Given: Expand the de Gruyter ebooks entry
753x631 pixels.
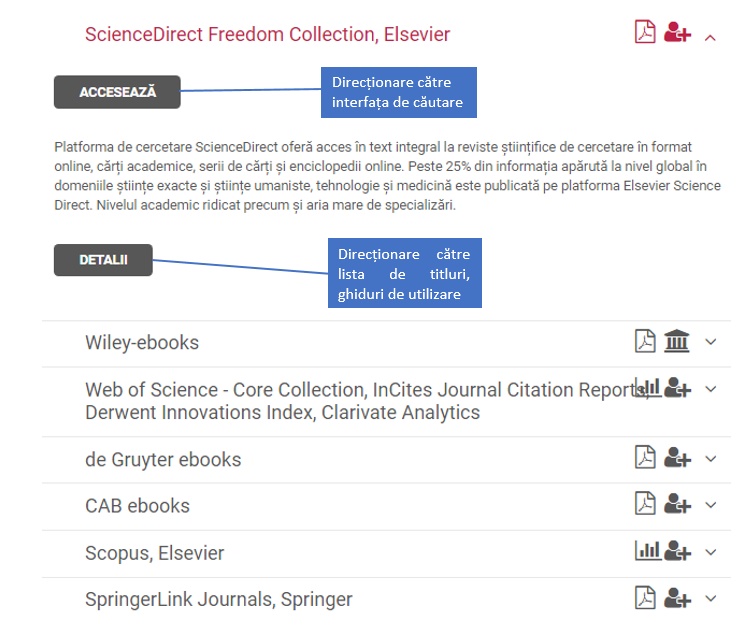Looking at the screenshot, I should tap(710, 459).
